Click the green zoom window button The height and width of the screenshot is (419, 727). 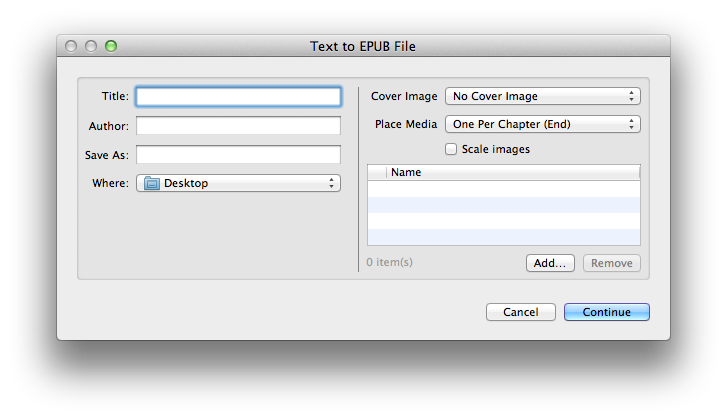click(111, 46)
